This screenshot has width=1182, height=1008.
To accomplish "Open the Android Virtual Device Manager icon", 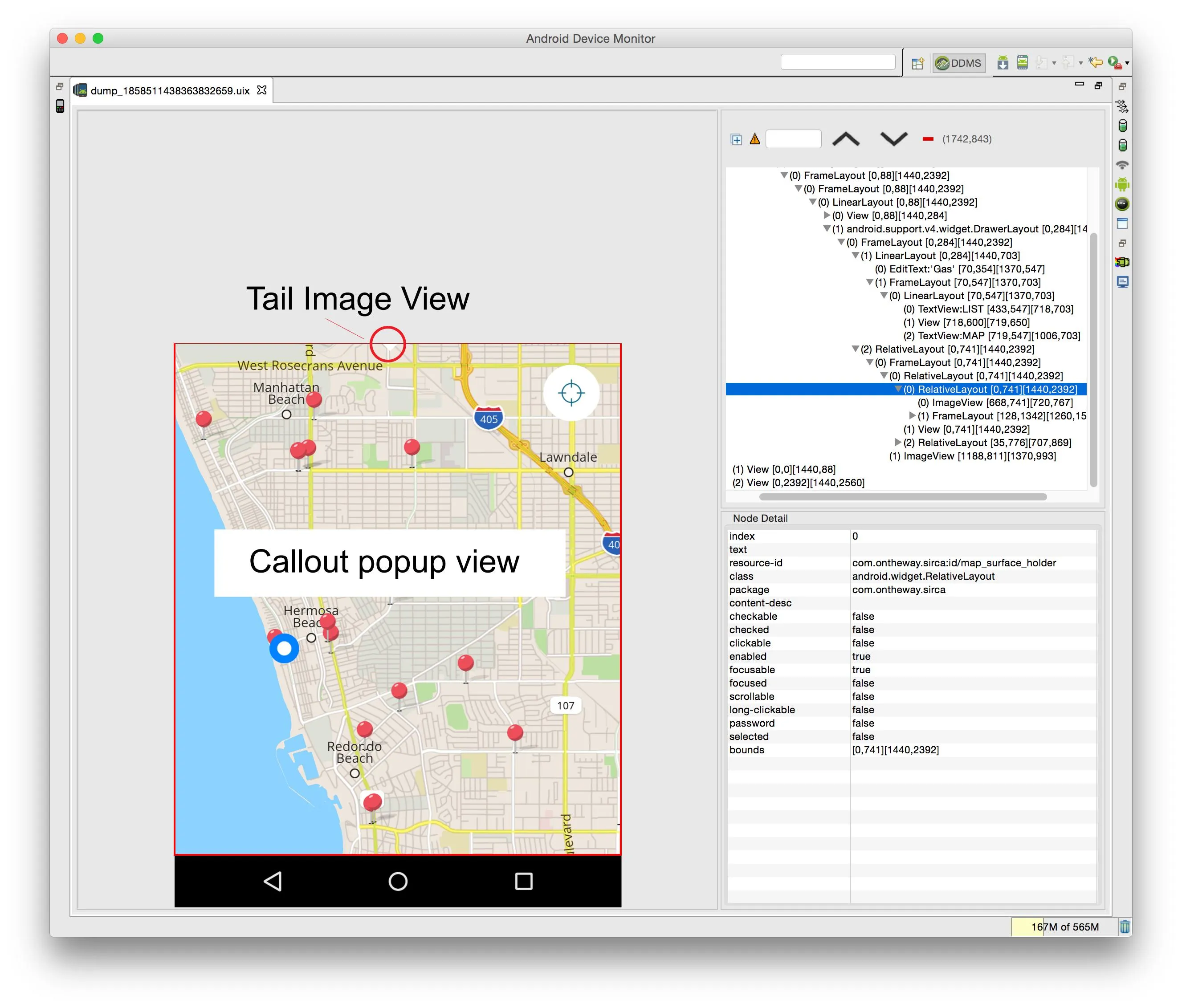I will point(1022,63).
